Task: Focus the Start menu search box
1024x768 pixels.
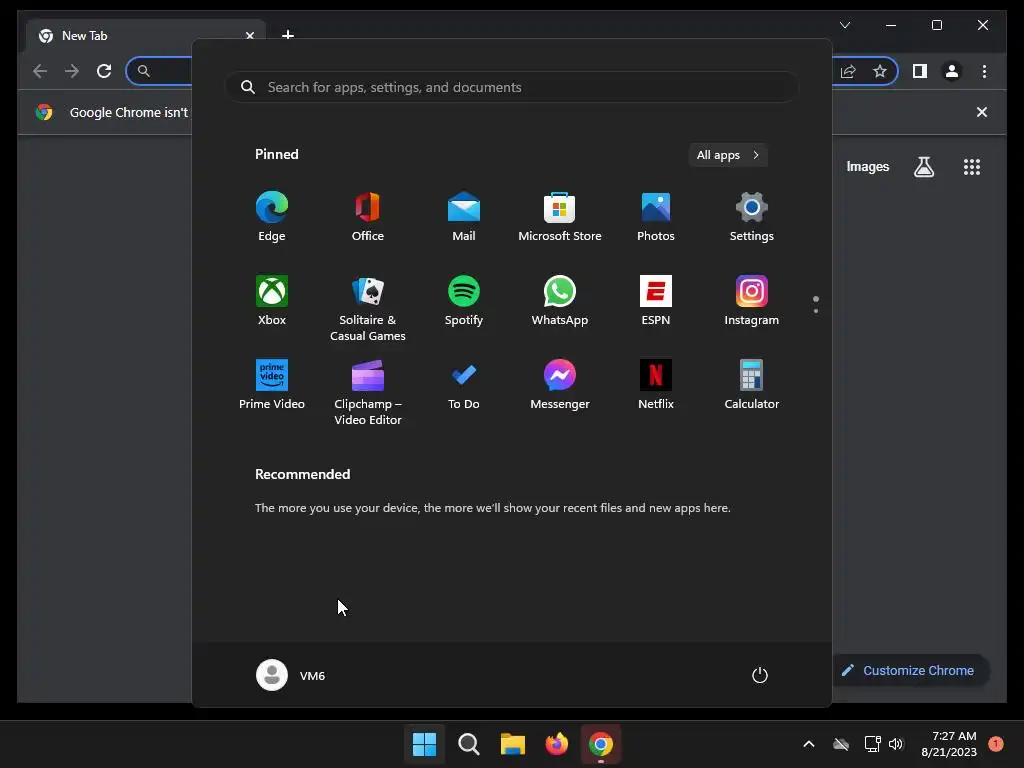Action: pos(512,88)
